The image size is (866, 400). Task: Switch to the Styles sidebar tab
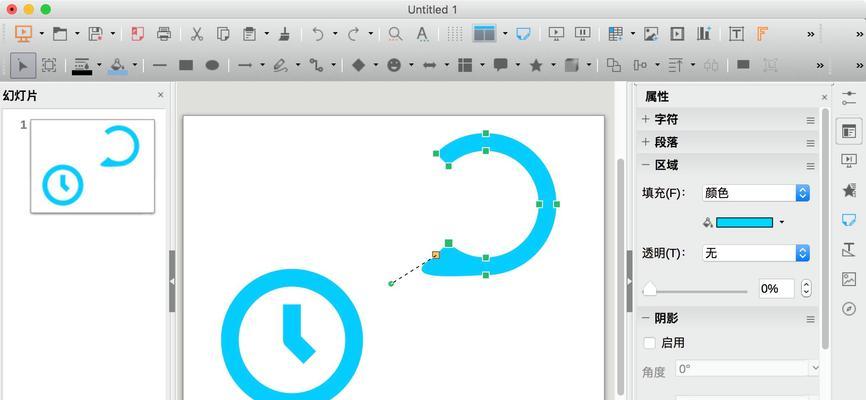tap(849, 250)
